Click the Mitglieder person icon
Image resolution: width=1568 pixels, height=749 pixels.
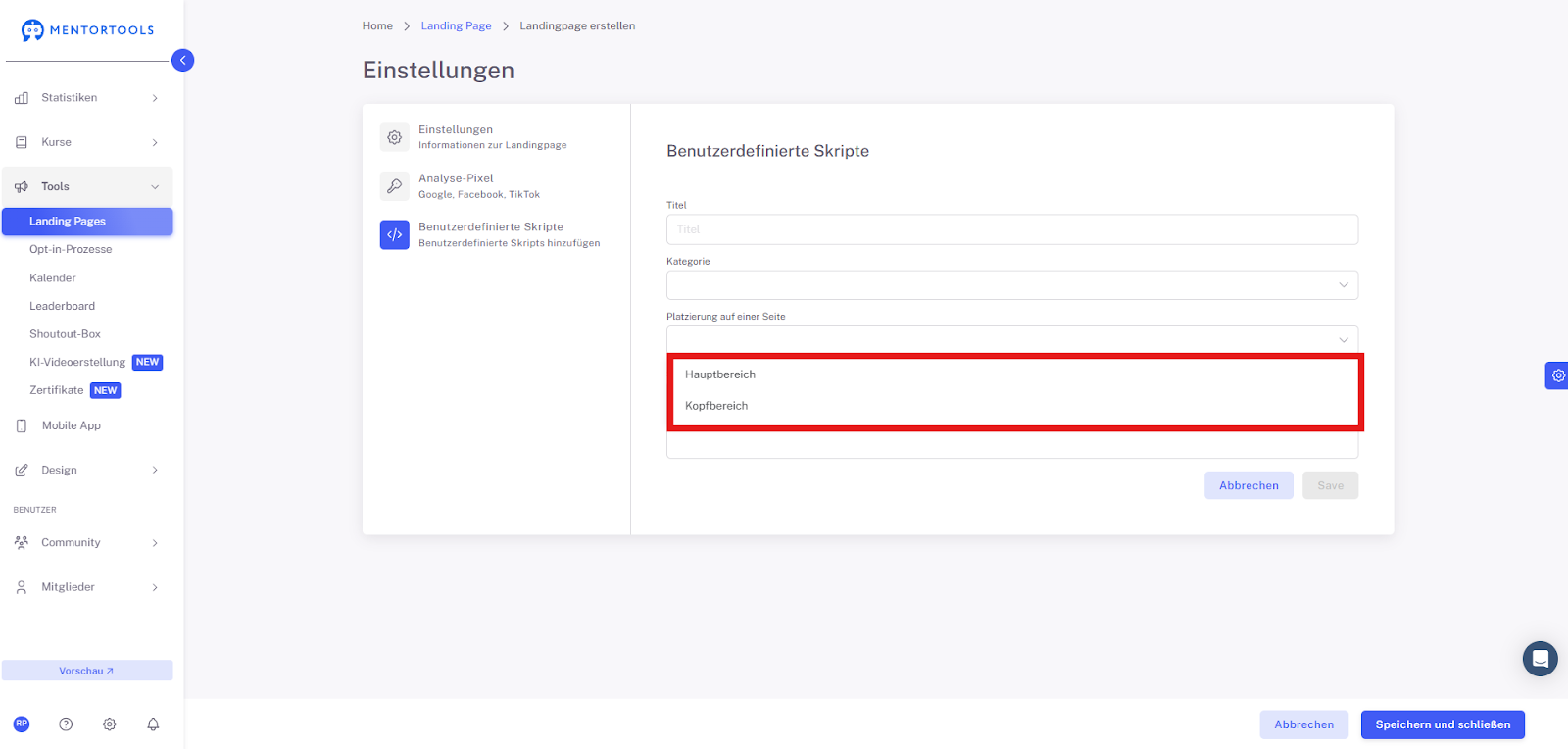[22, 587]
